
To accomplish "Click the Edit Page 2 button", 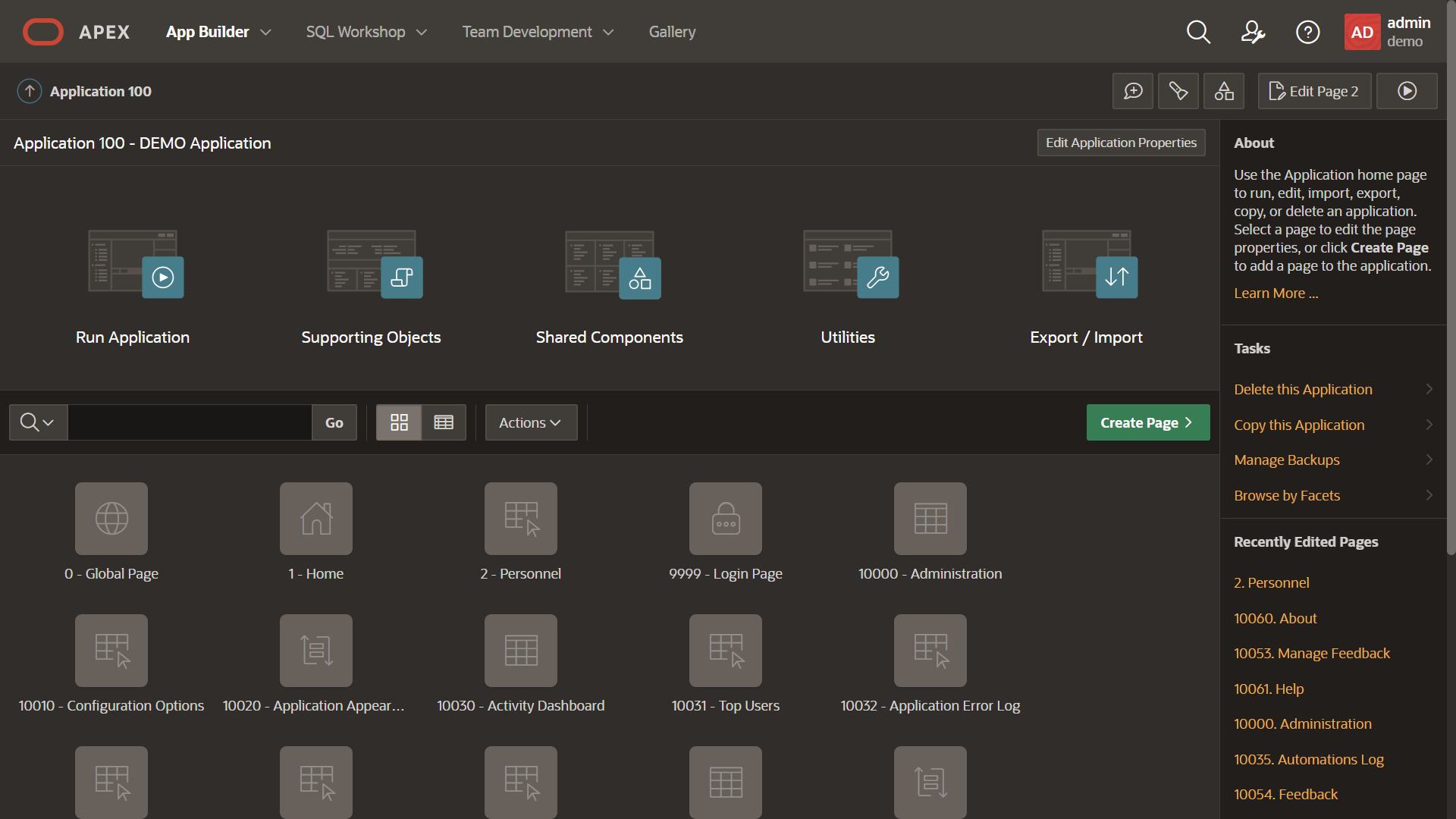I will point(1314,91).
